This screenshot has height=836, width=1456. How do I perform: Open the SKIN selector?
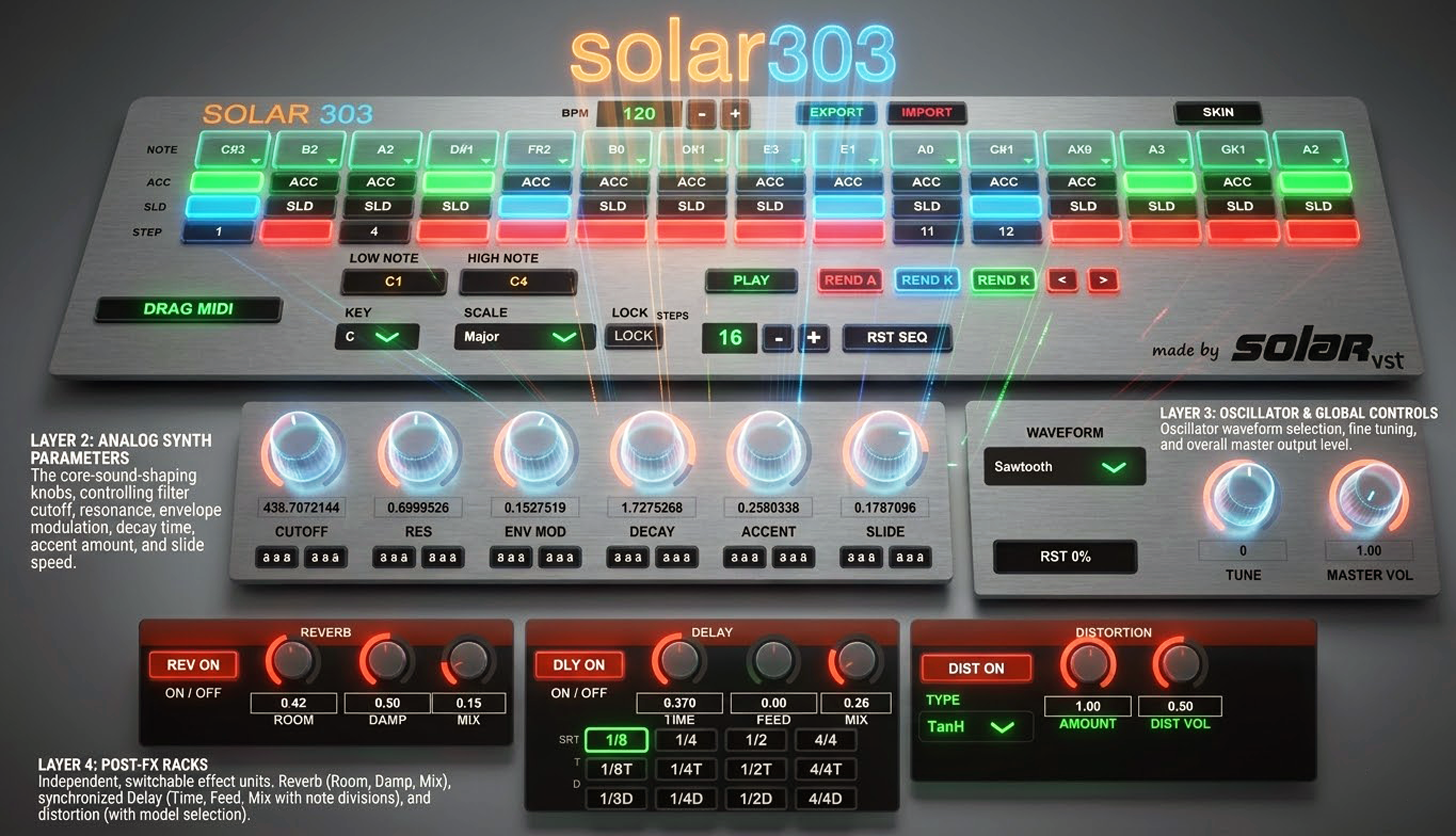(x=1218, y=113)
